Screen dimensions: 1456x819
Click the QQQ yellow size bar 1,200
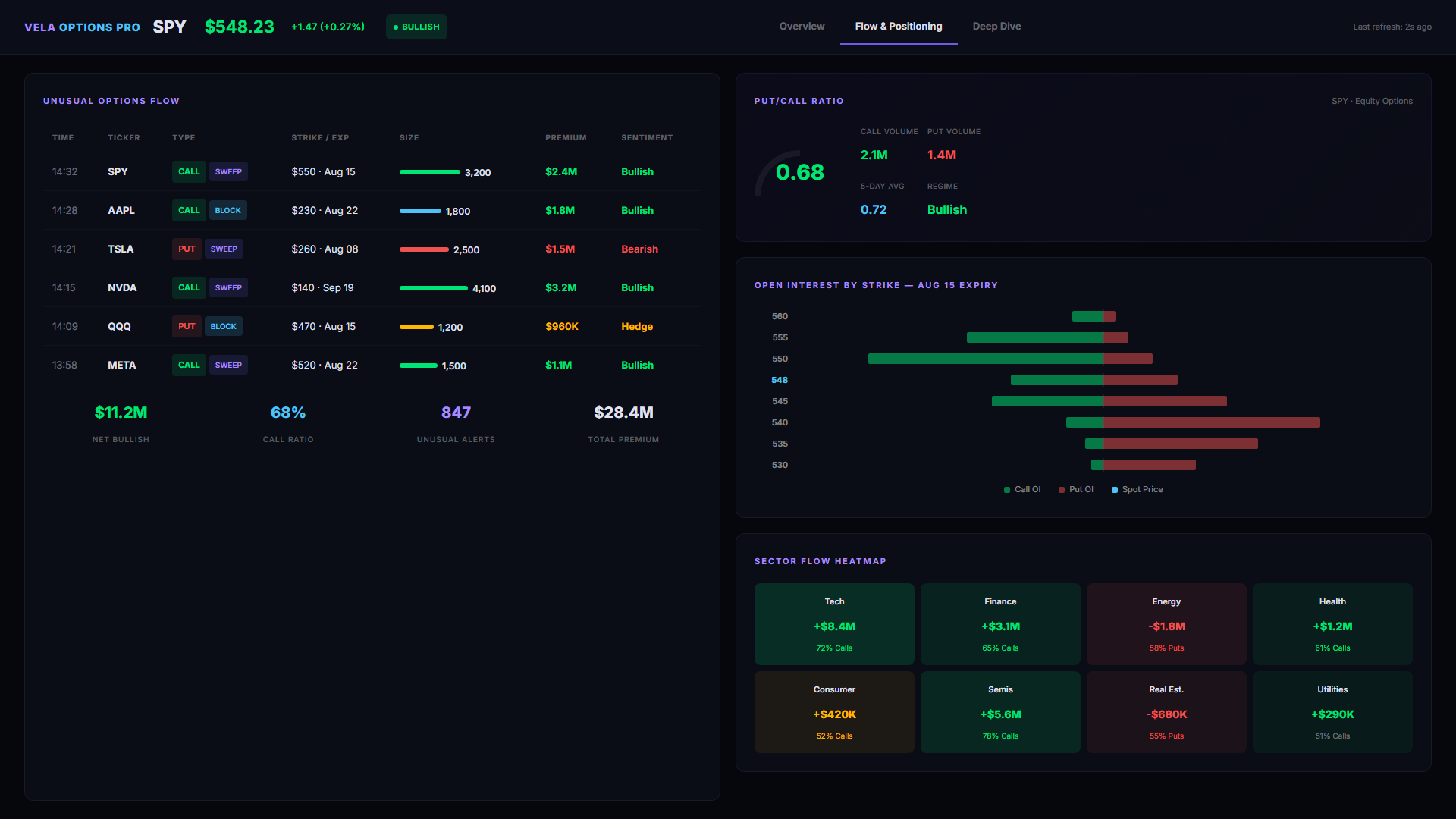click(416, 327)
